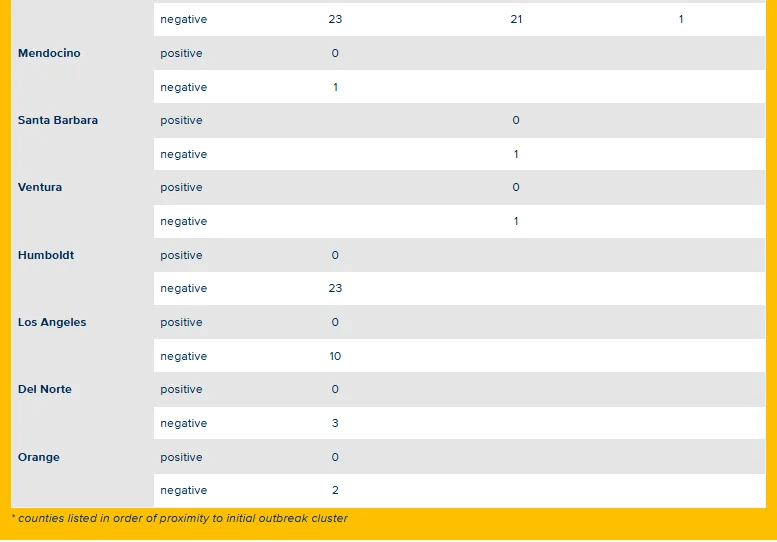Click Mendocino negative value 1
Viewport: 777px width, 542px height.
point(335,87)
